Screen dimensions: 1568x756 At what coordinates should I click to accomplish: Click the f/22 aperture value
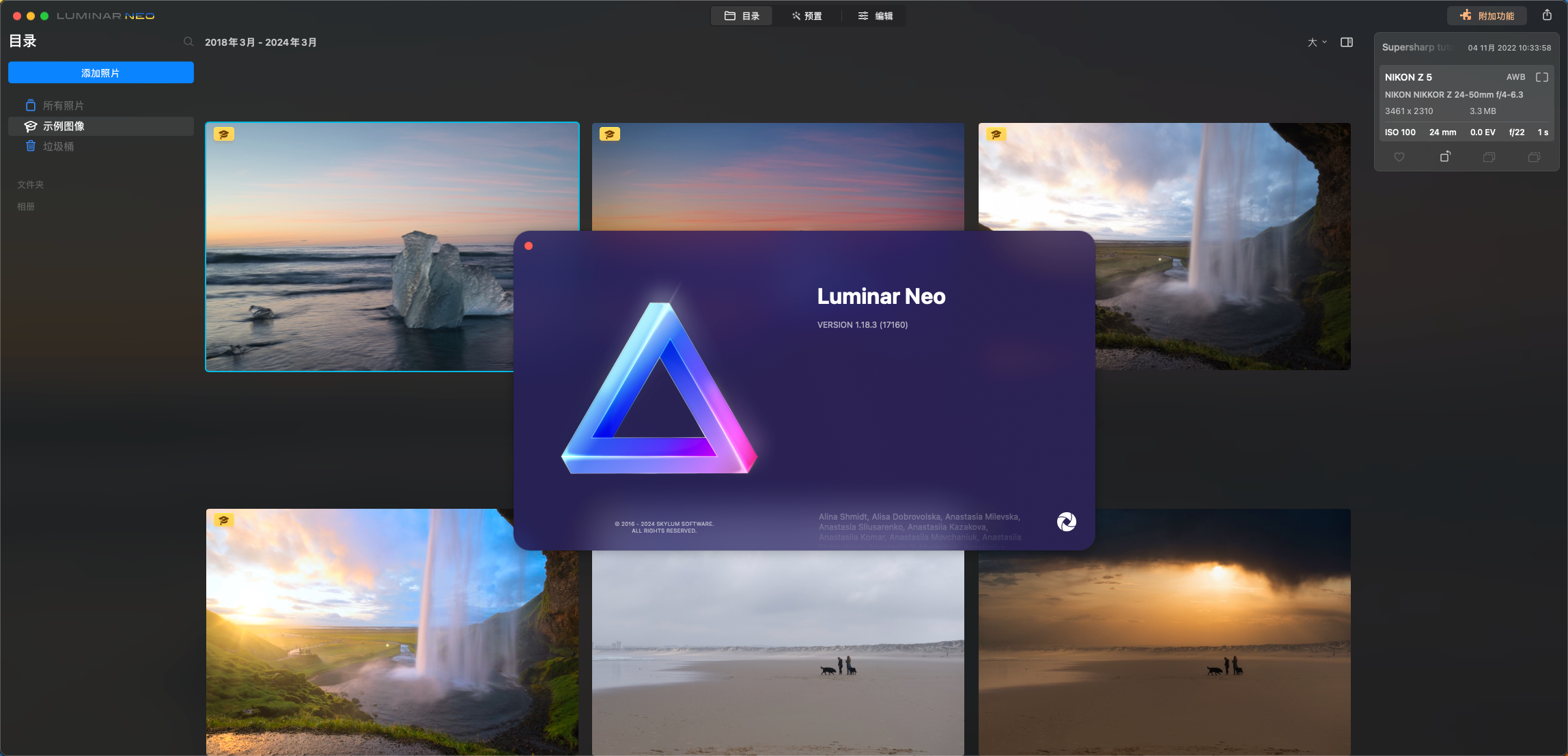1517,132
